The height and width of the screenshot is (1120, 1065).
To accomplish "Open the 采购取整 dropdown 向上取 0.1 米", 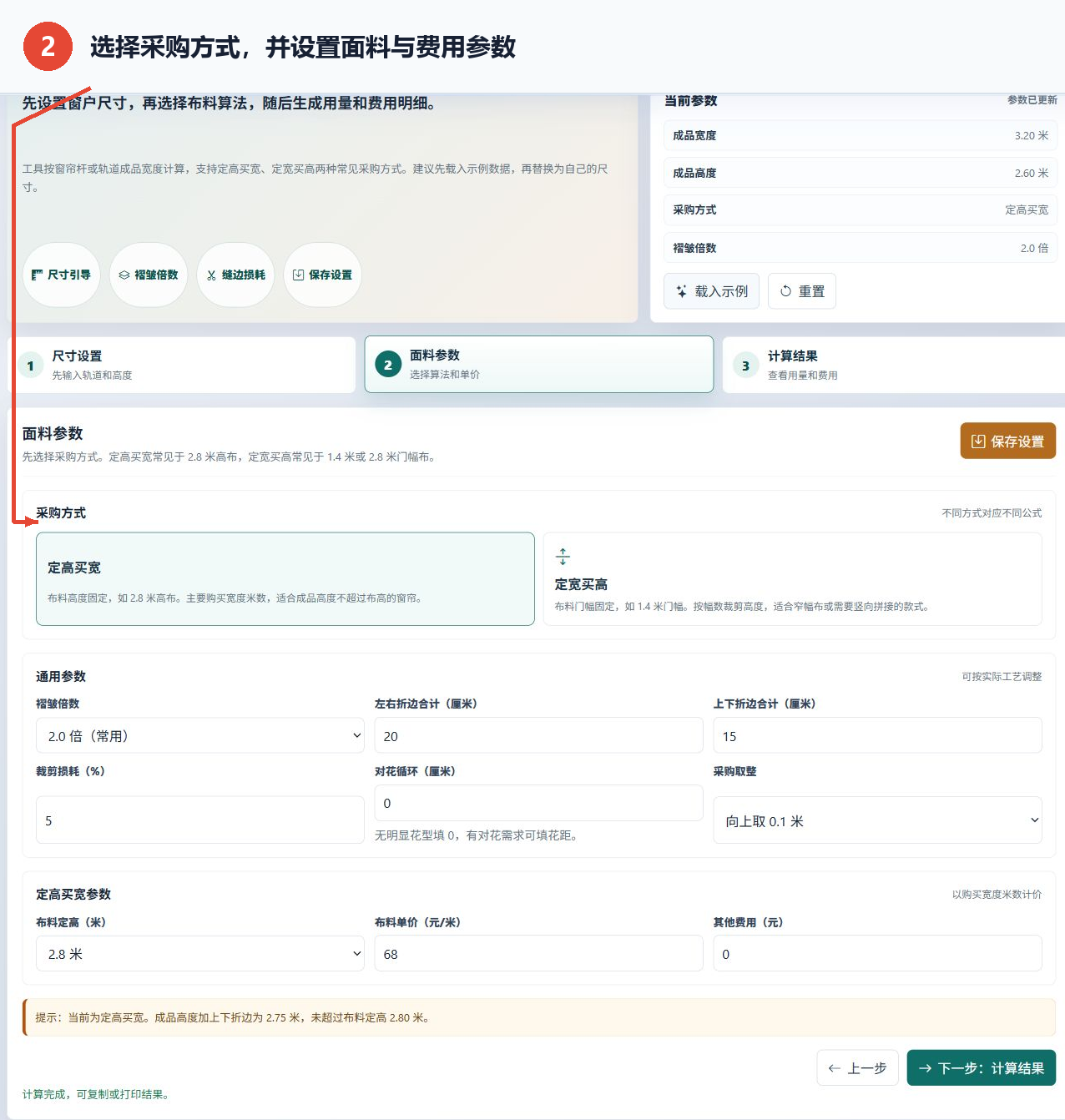I will (878, 820).
